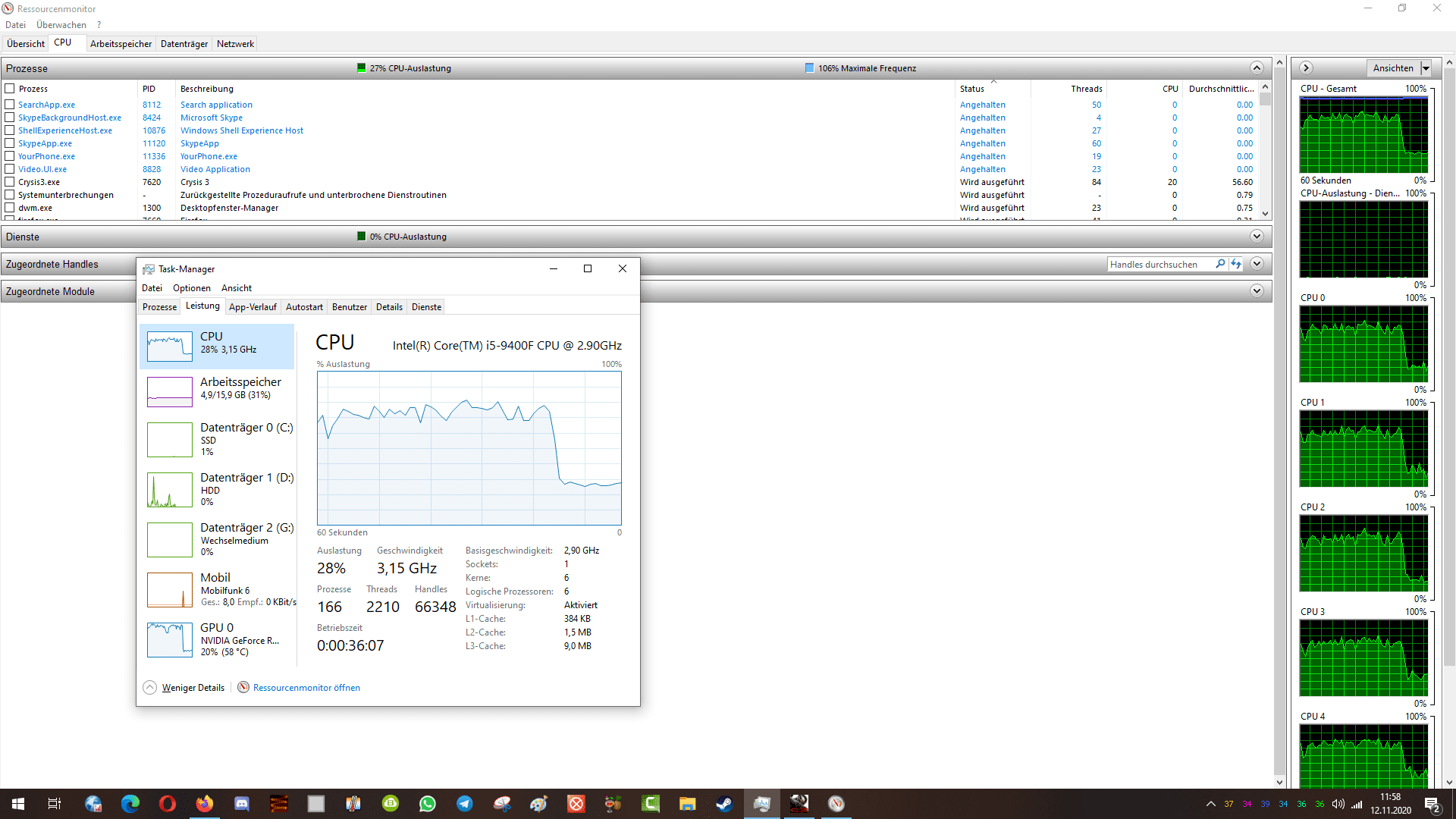Check the Crysis3.exe process checkbox
This screenshot has height=819, width=1456.
coord(10,182)
